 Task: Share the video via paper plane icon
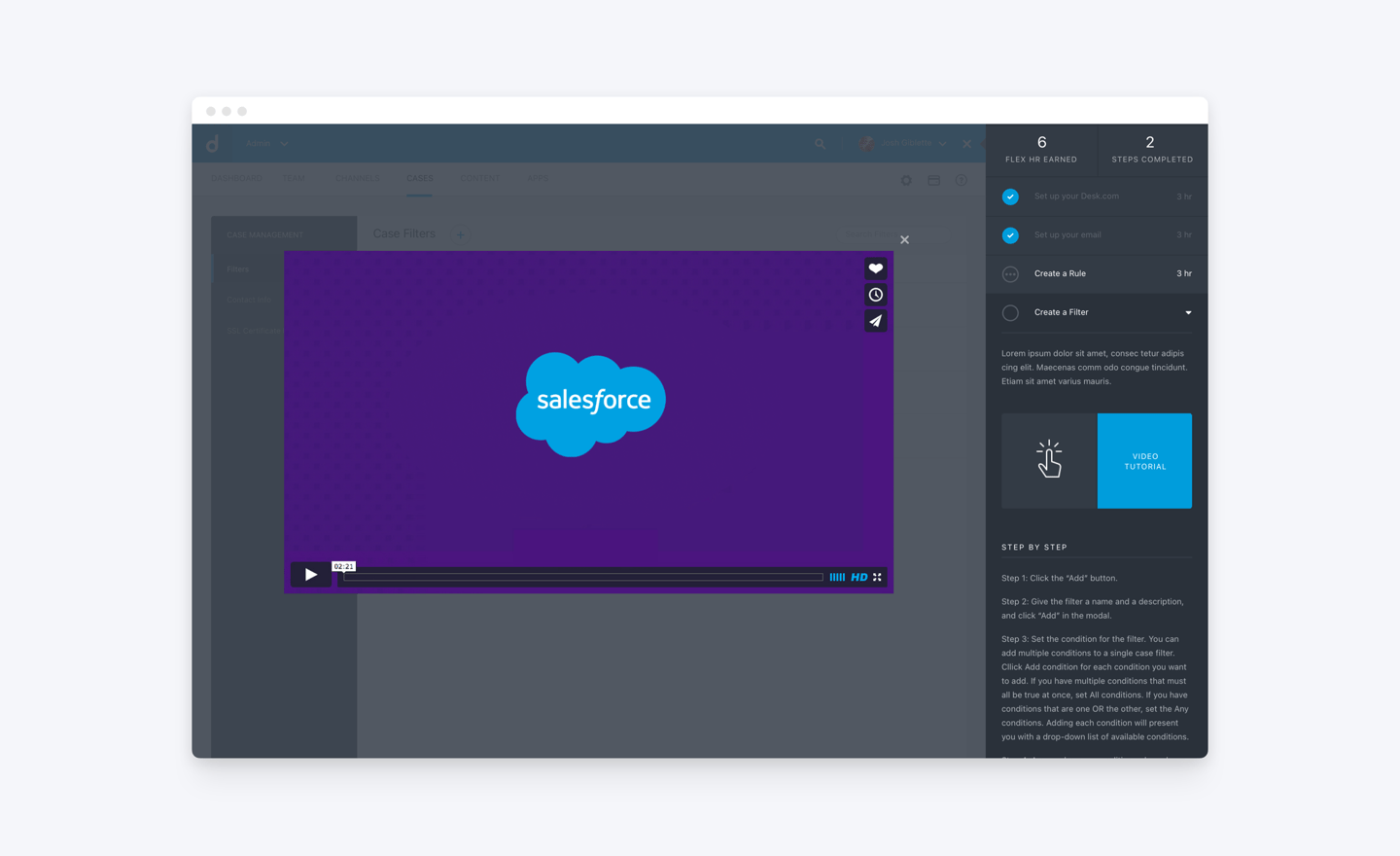(x=876, y=321)
